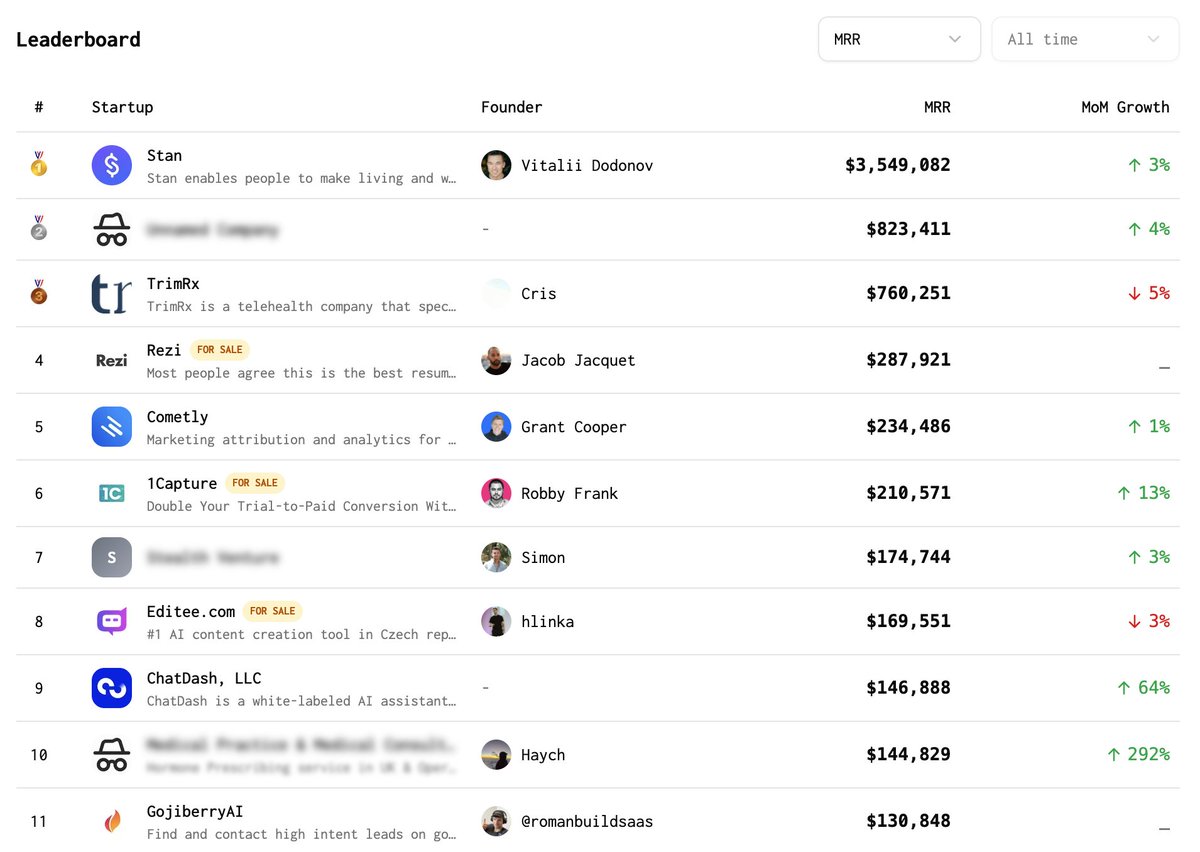Click the $234,486 MRR value
This screenshot has height=852, width=1200.
tap(908, 427)
